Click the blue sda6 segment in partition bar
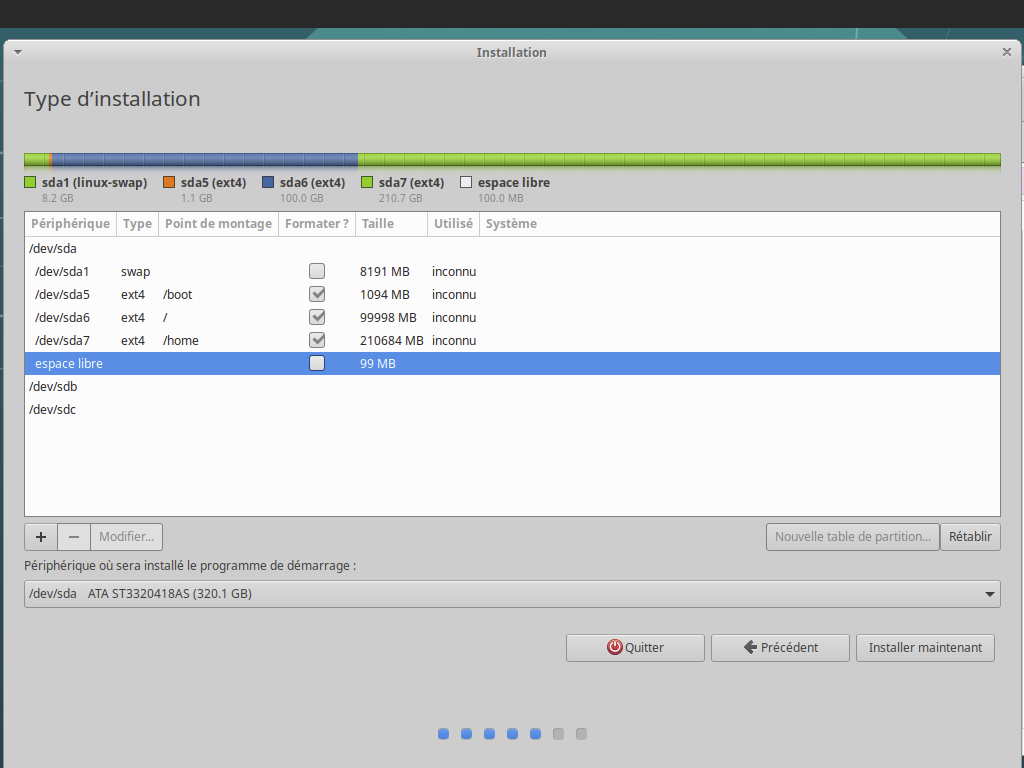 pyautogui.click(x=205, y=160)
